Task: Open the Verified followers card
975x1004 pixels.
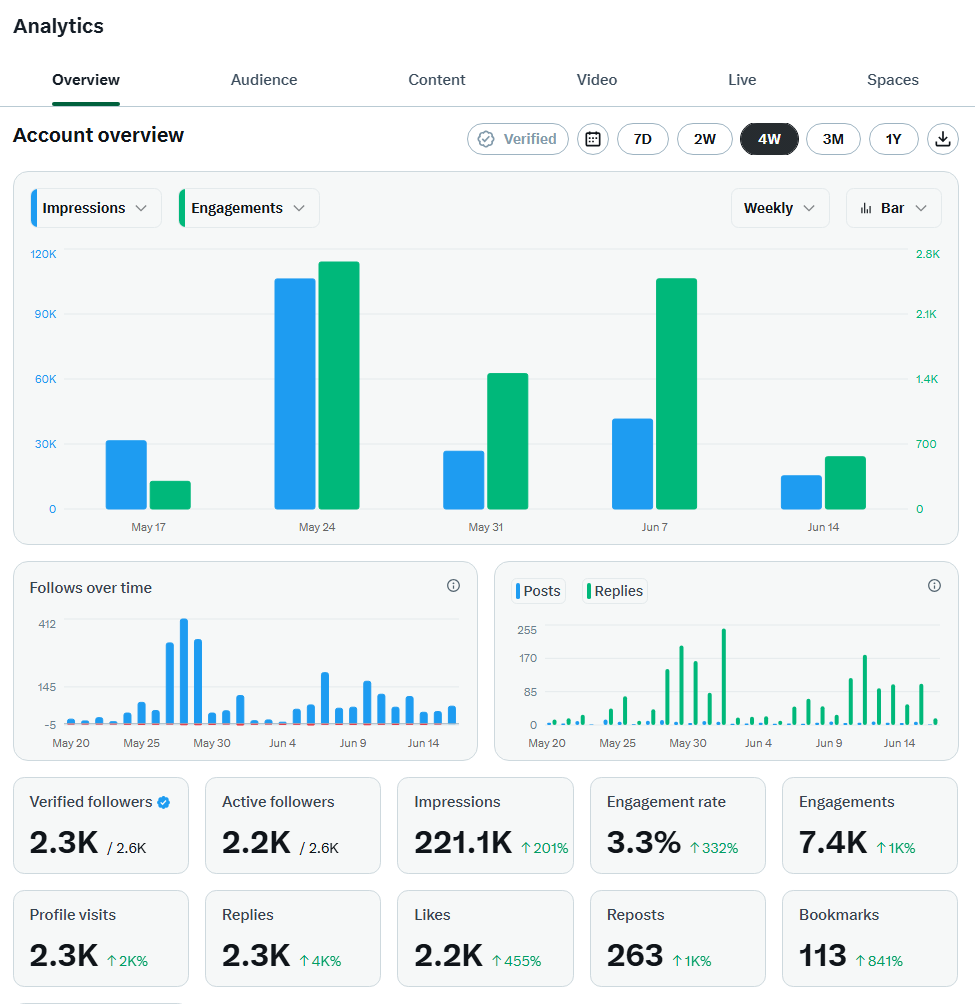Action: pos(101,825)
